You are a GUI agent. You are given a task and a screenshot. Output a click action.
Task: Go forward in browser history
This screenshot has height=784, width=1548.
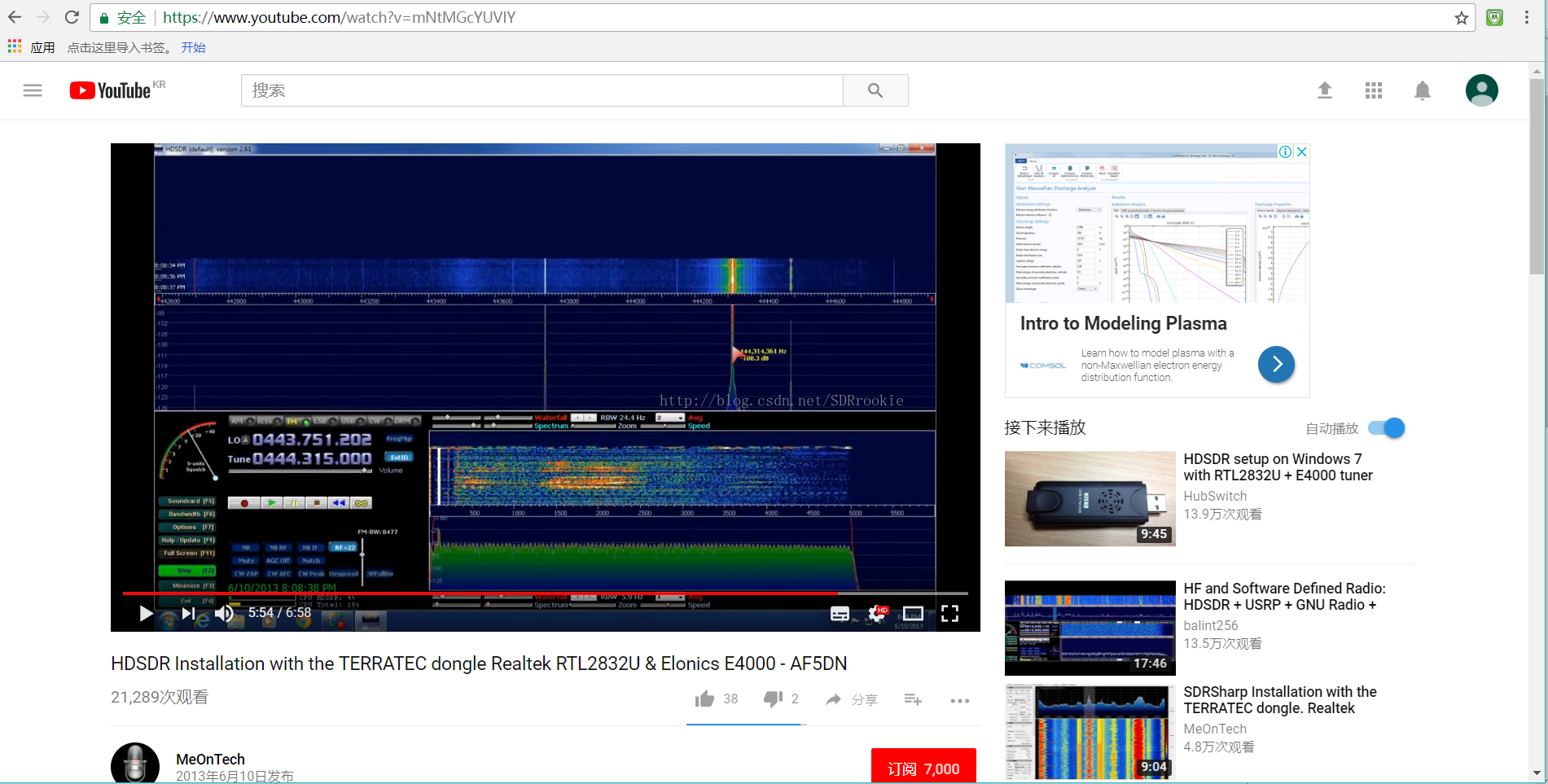pyautogui.click(x=43, y=17)
